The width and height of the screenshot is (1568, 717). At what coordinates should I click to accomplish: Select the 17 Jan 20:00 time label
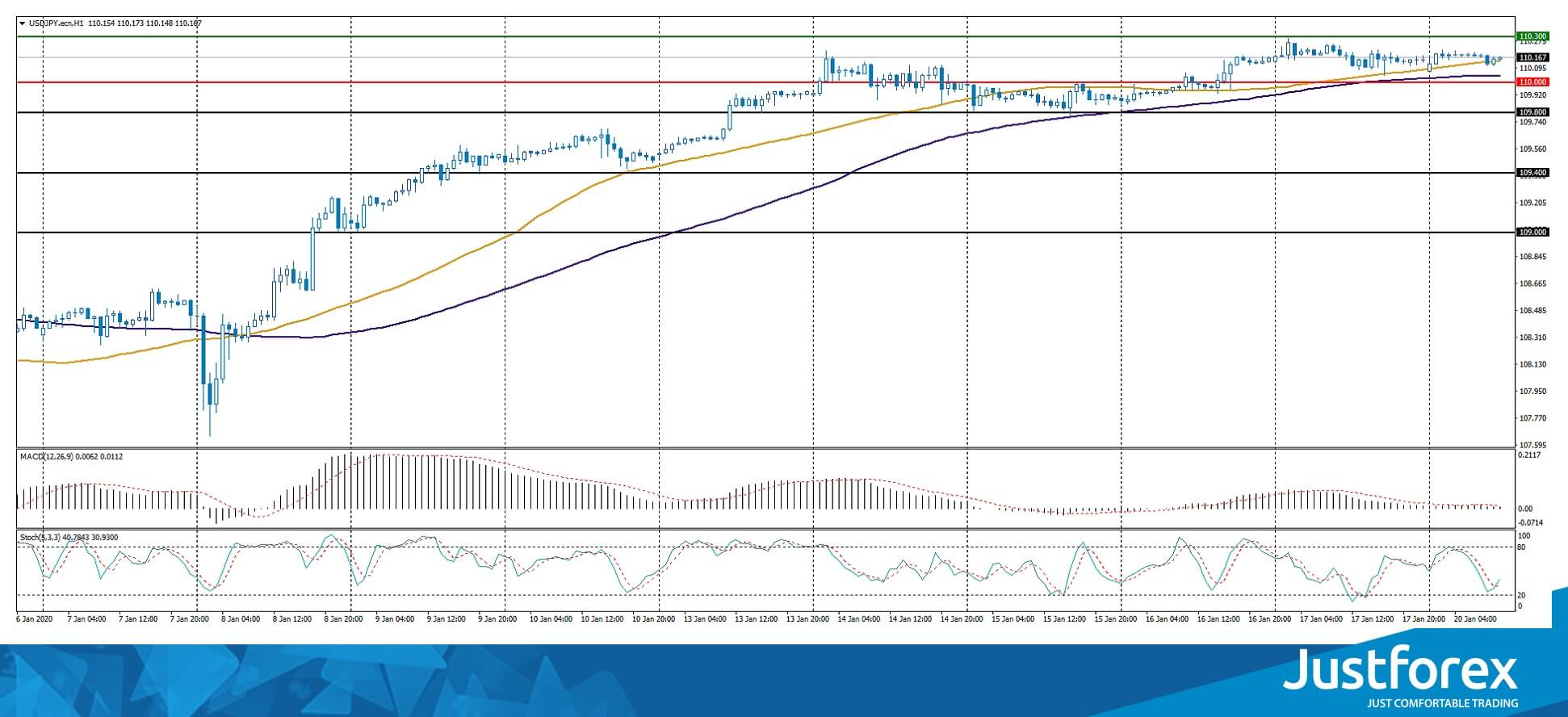[x=1424, y=619]
